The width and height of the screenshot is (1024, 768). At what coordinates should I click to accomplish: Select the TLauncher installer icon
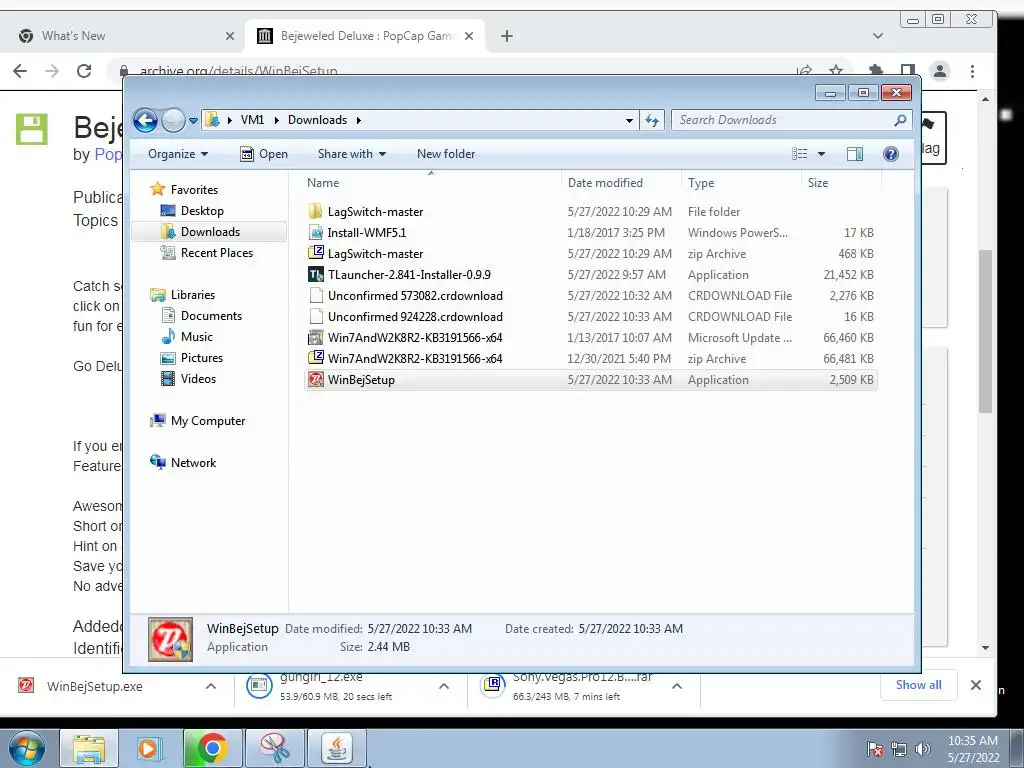pyautogui.click(x=315, y=274)
